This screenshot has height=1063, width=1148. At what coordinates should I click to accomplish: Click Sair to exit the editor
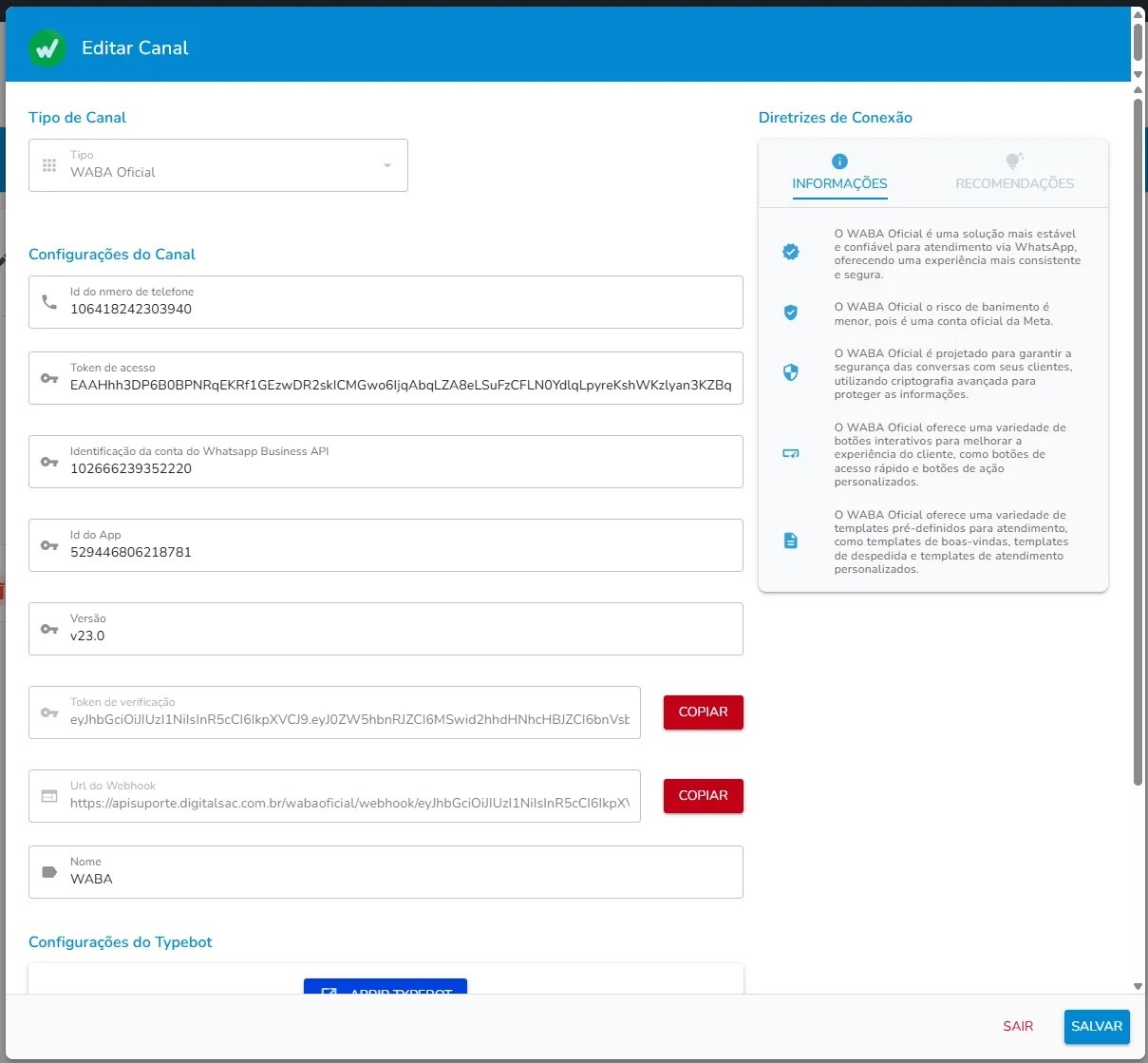click(x=1018, y=1026)
